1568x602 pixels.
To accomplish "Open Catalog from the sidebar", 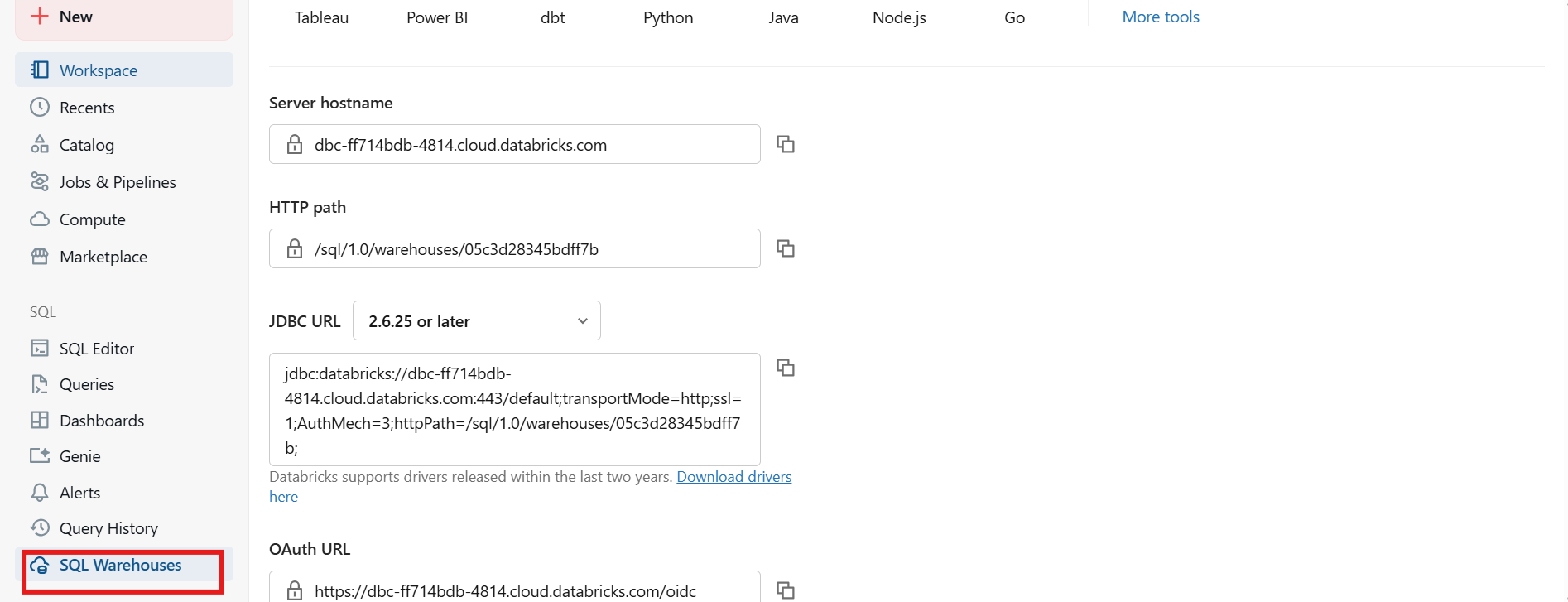I will pyautogui.click(x=86, y=145).
